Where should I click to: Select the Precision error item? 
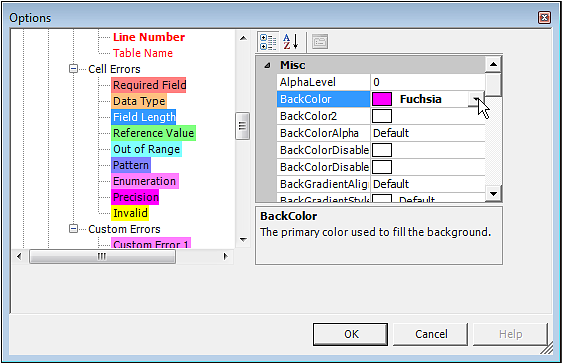coord(135,197)
